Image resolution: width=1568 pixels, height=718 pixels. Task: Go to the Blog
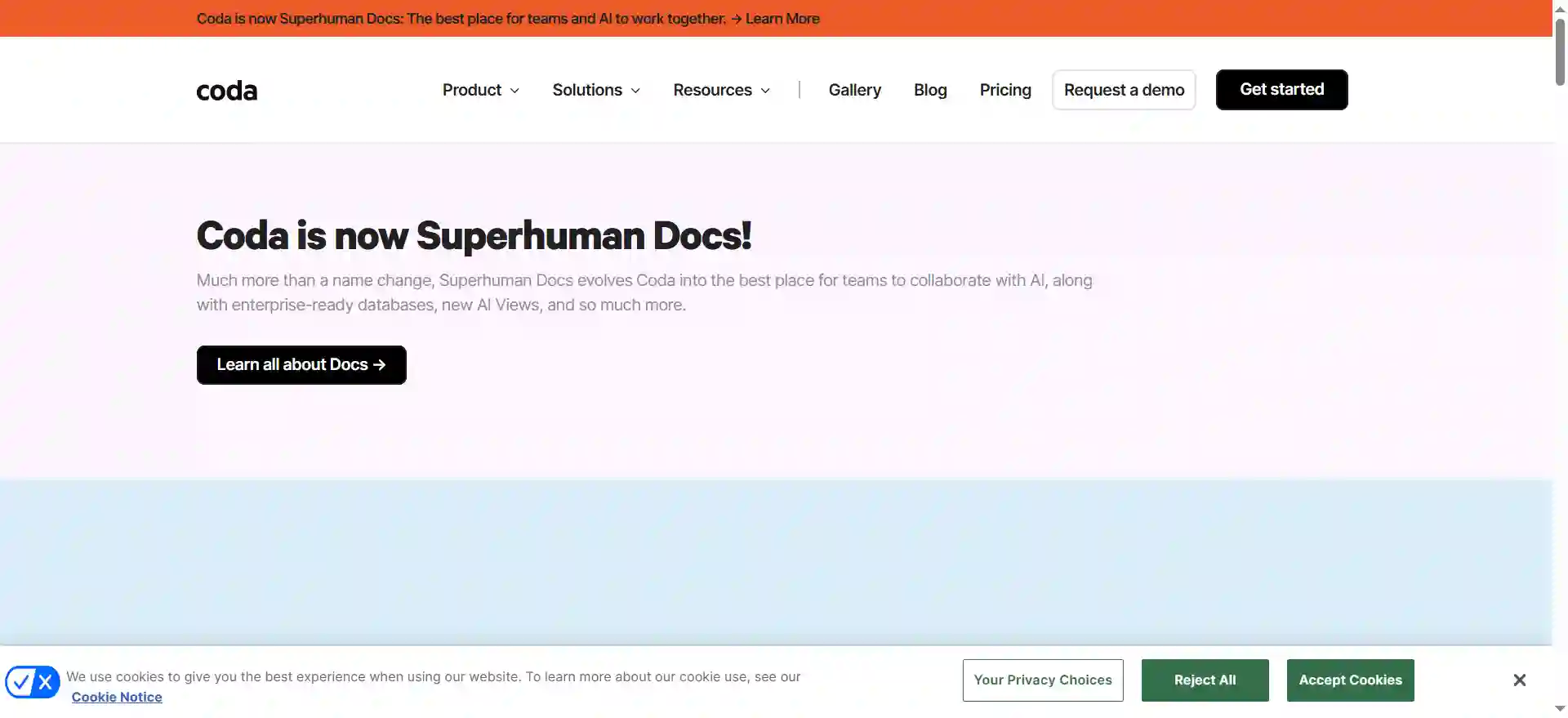pyautogui.click(x=930, y=90)
